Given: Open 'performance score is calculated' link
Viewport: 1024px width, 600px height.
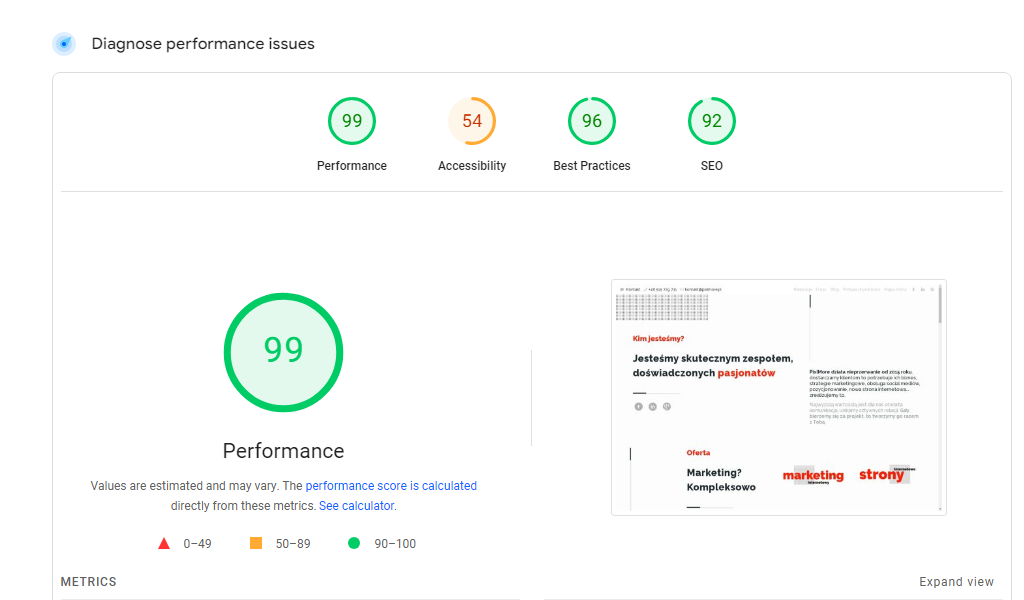Looking at the screenshot, I should tap(391, 486).
